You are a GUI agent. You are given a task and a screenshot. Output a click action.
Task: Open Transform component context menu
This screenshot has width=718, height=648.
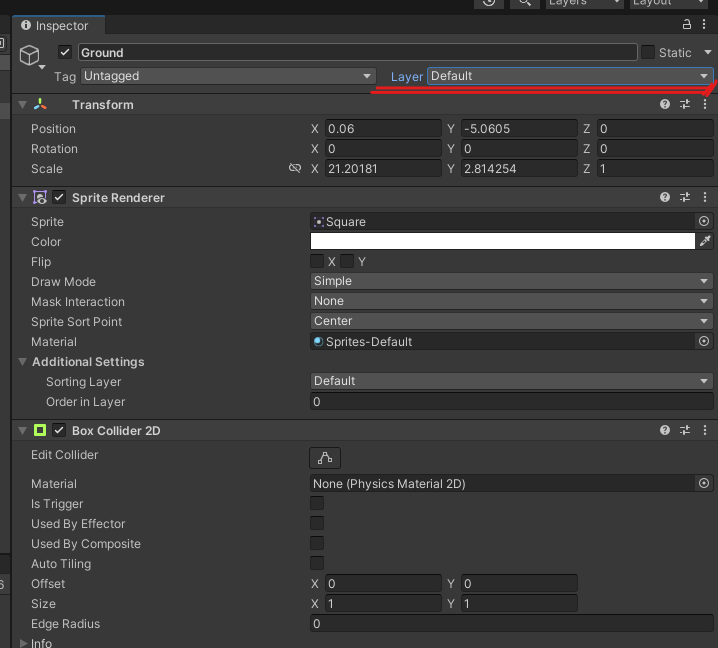pyautogui.click(x=705, y=104)
